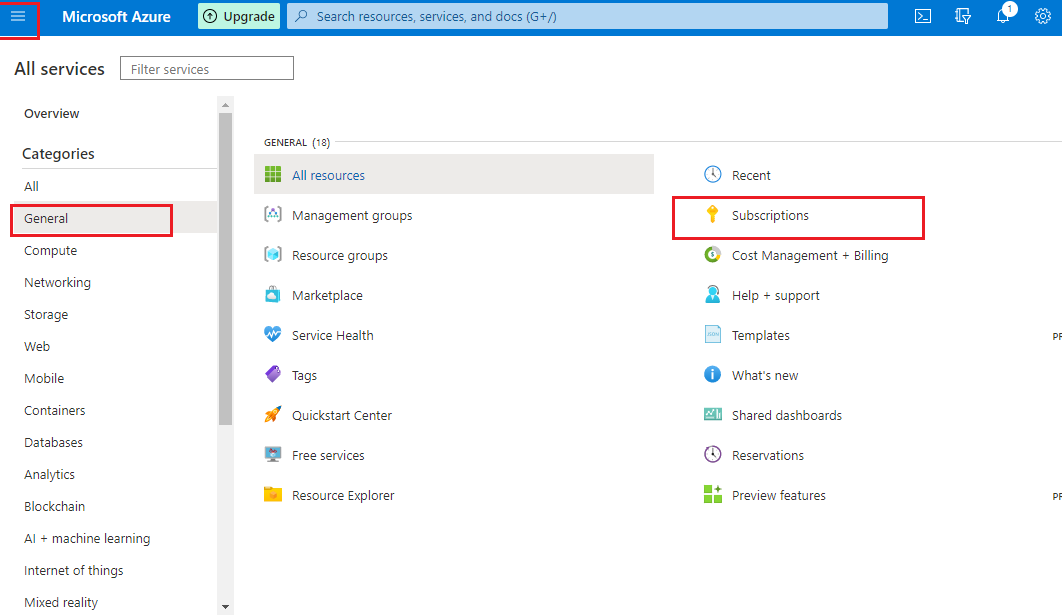The height and width of the screenshot is (615, 1062).
Task: Launch Cloud Shell from top bar
Action: tap(924, 17)
